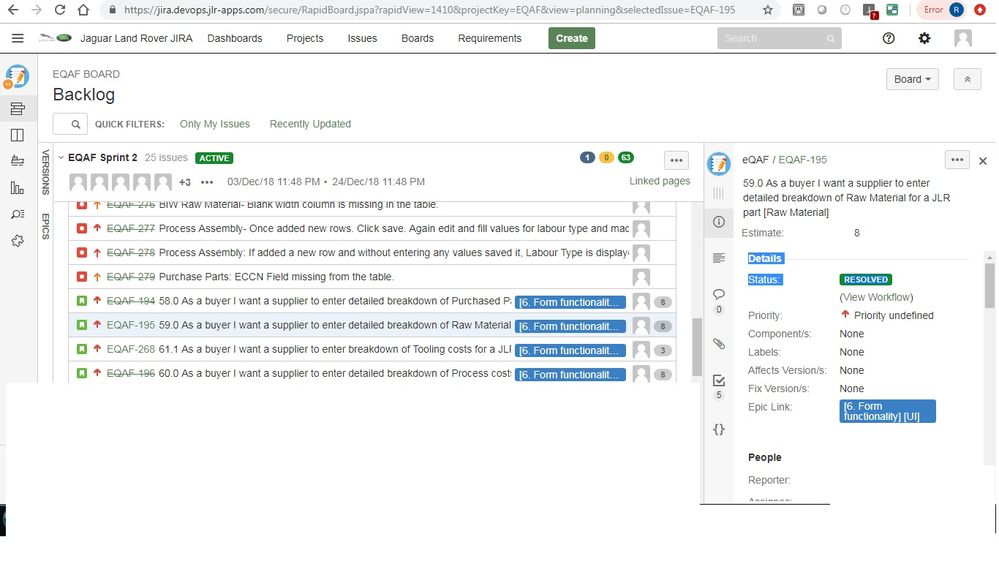Open Requirements menu
Image resolution: width=999 pixels, height=562 pixels.
coord(489,38)
